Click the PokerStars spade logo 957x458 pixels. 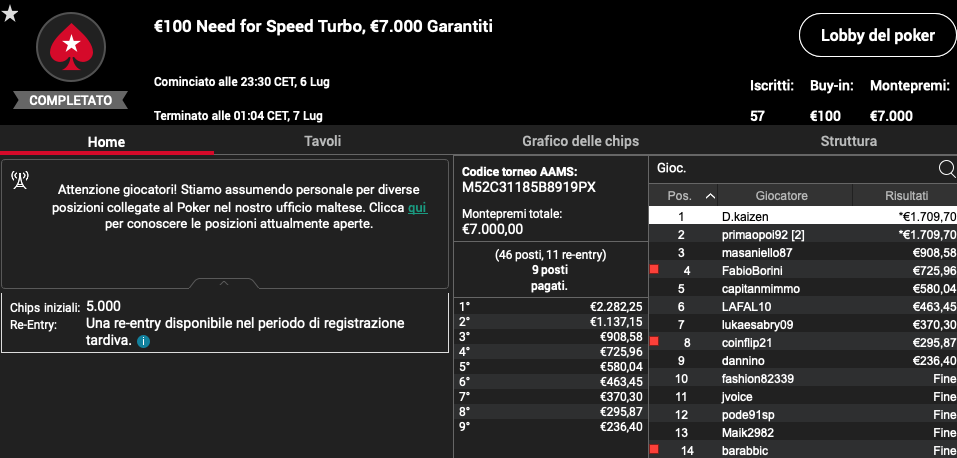[x=71, y=47]
